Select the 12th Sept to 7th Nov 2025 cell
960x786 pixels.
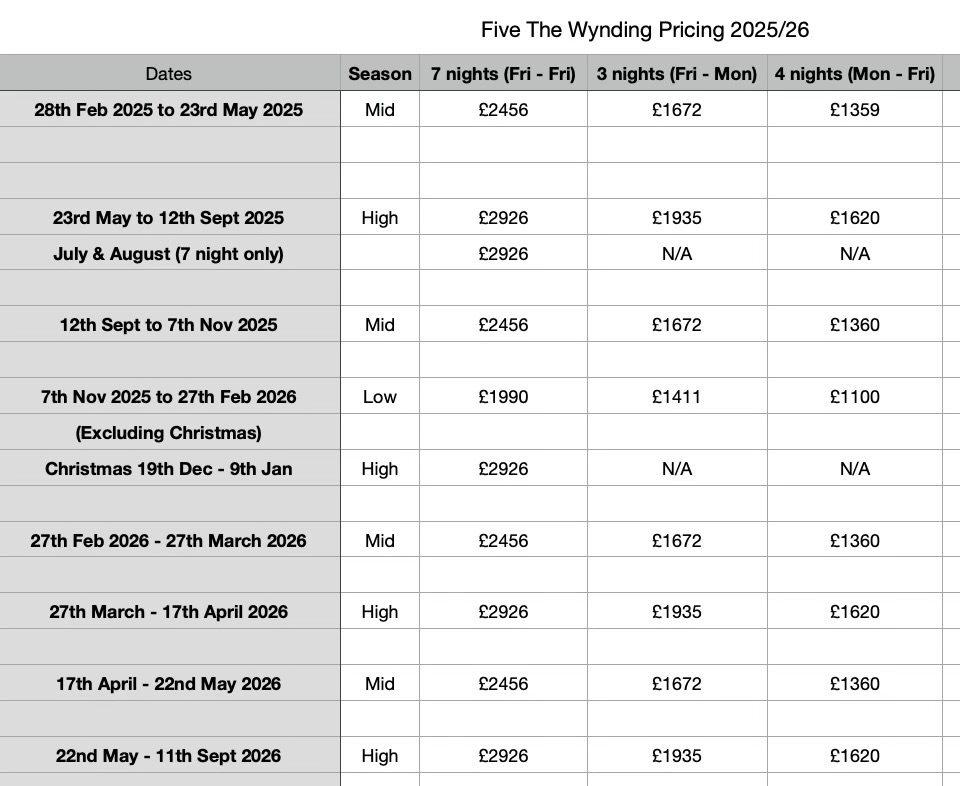[168, 325]
